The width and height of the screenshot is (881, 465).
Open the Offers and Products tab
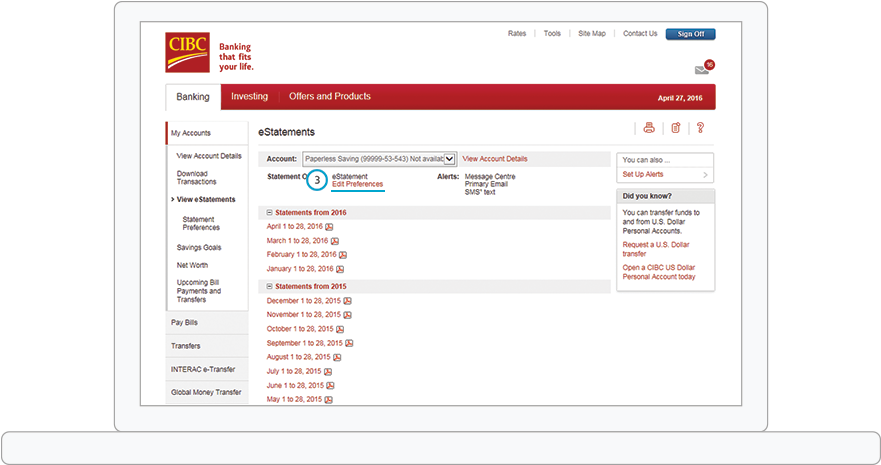pos(329,97)
